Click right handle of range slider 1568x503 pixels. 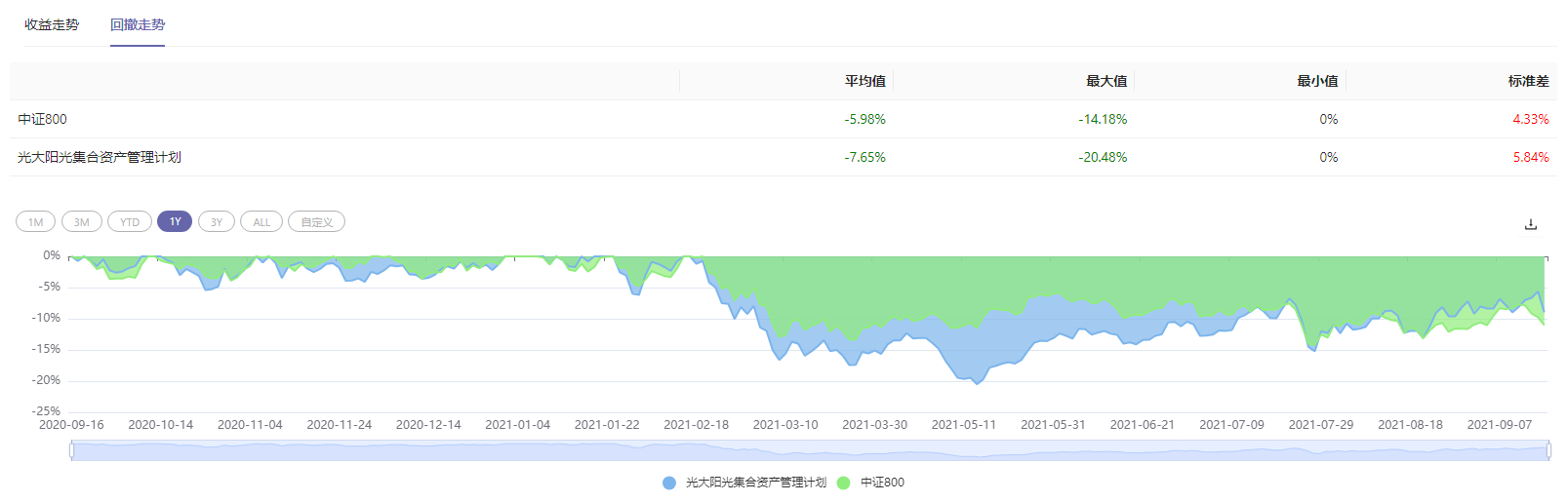pyautogui.click(x=1548, y=450)
